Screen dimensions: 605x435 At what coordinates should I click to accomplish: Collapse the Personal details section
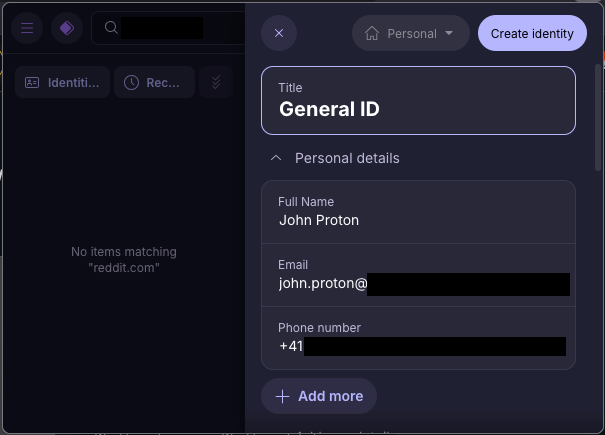[x=276, y=158]
